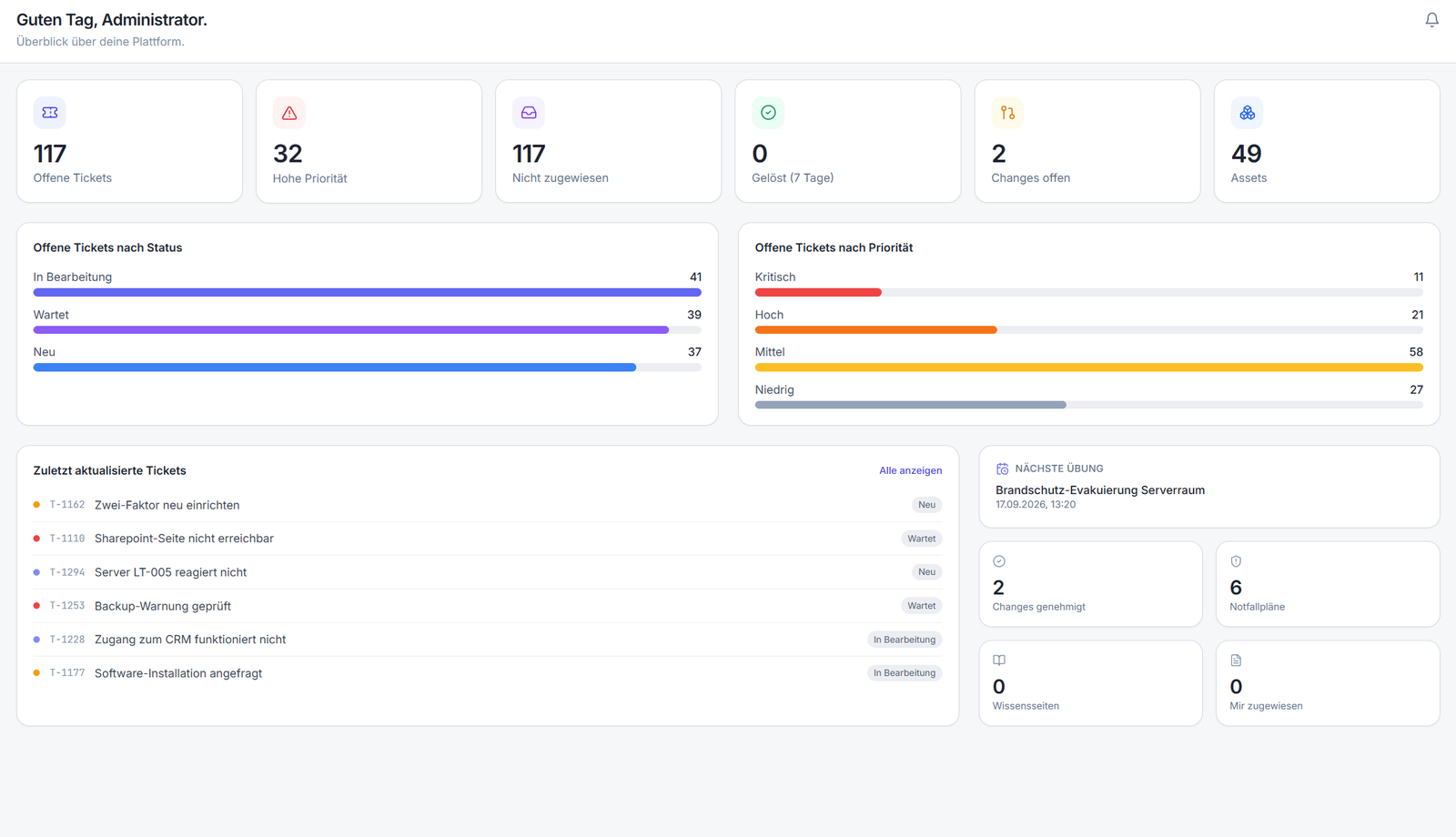Image resolution: width=1456 pixels, height=837 pixels.
Task: Click the green checkmark icon for Gelöst (7 Tage)
Action: [768, 113]
